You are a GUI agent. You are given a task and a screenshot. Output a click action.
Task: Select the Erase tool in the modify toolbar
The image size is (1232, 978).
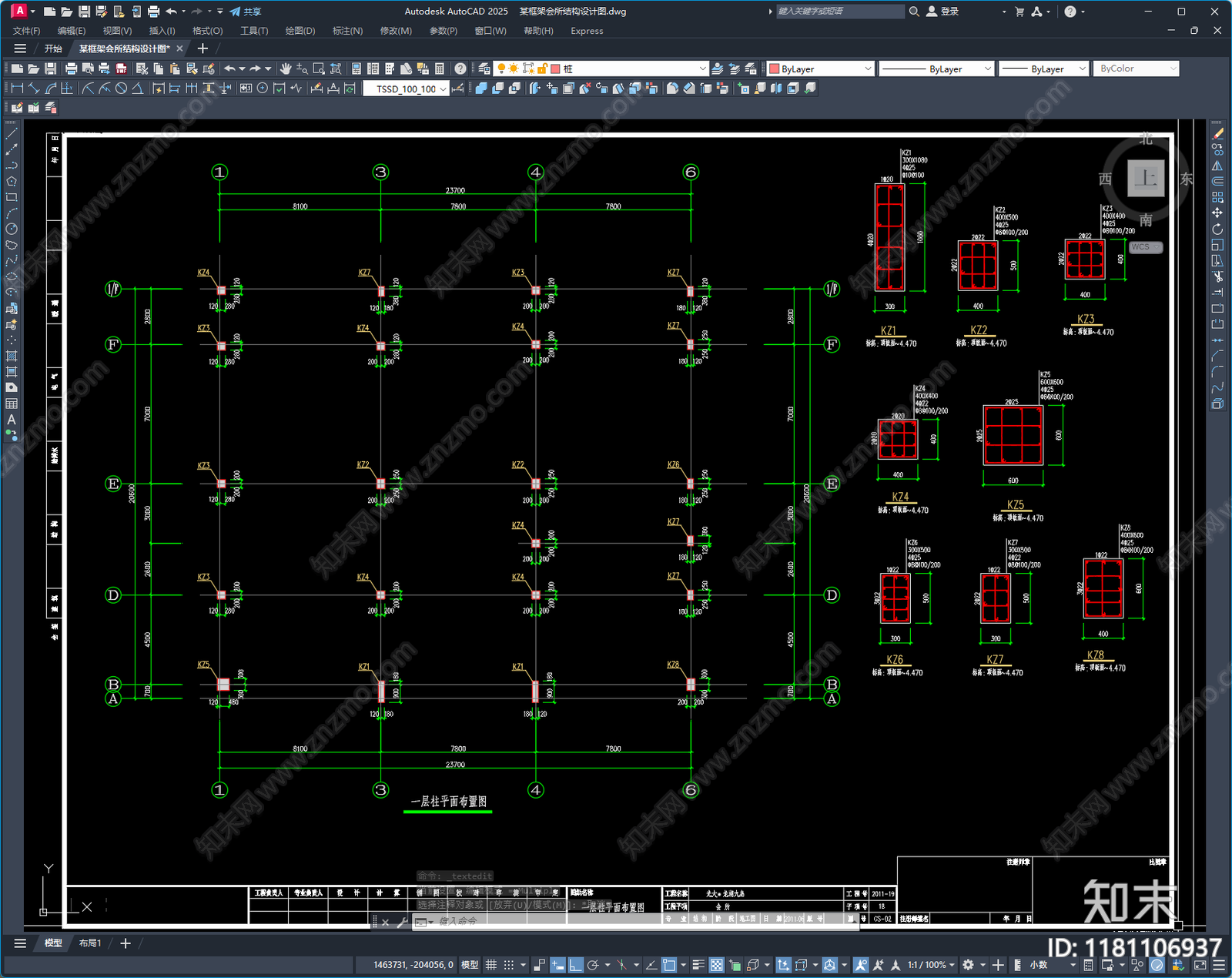(x=1217, y=133)
